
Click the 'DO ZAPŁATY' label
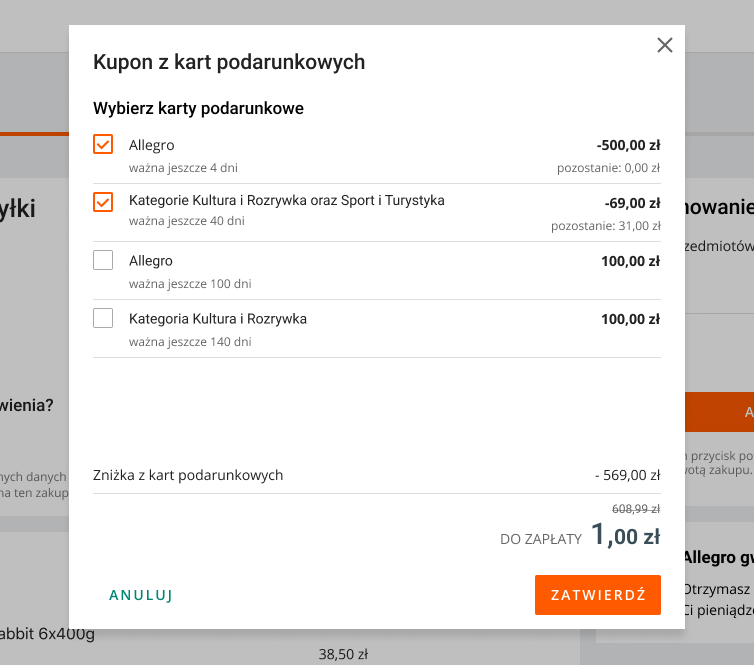point(541,539)
